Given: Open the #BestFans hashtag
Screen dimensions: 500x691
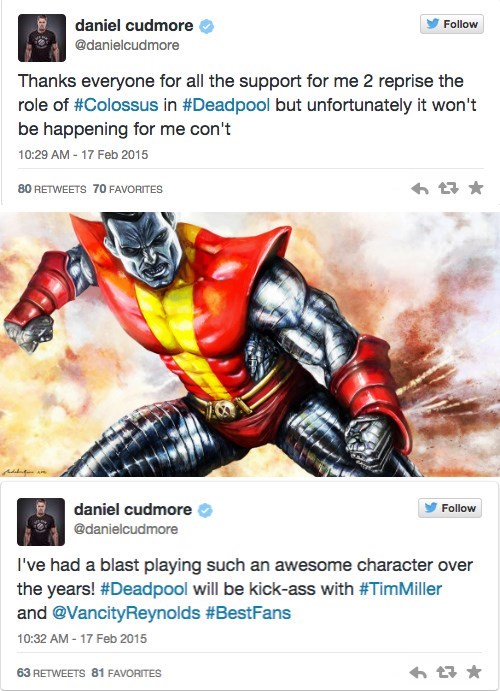Looking at the screenshot, I should coord(248,613).
